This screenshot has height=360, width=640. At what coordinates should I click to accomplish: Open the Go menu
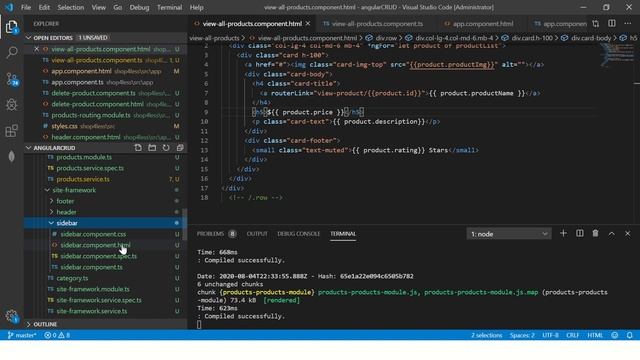point(118,7)
